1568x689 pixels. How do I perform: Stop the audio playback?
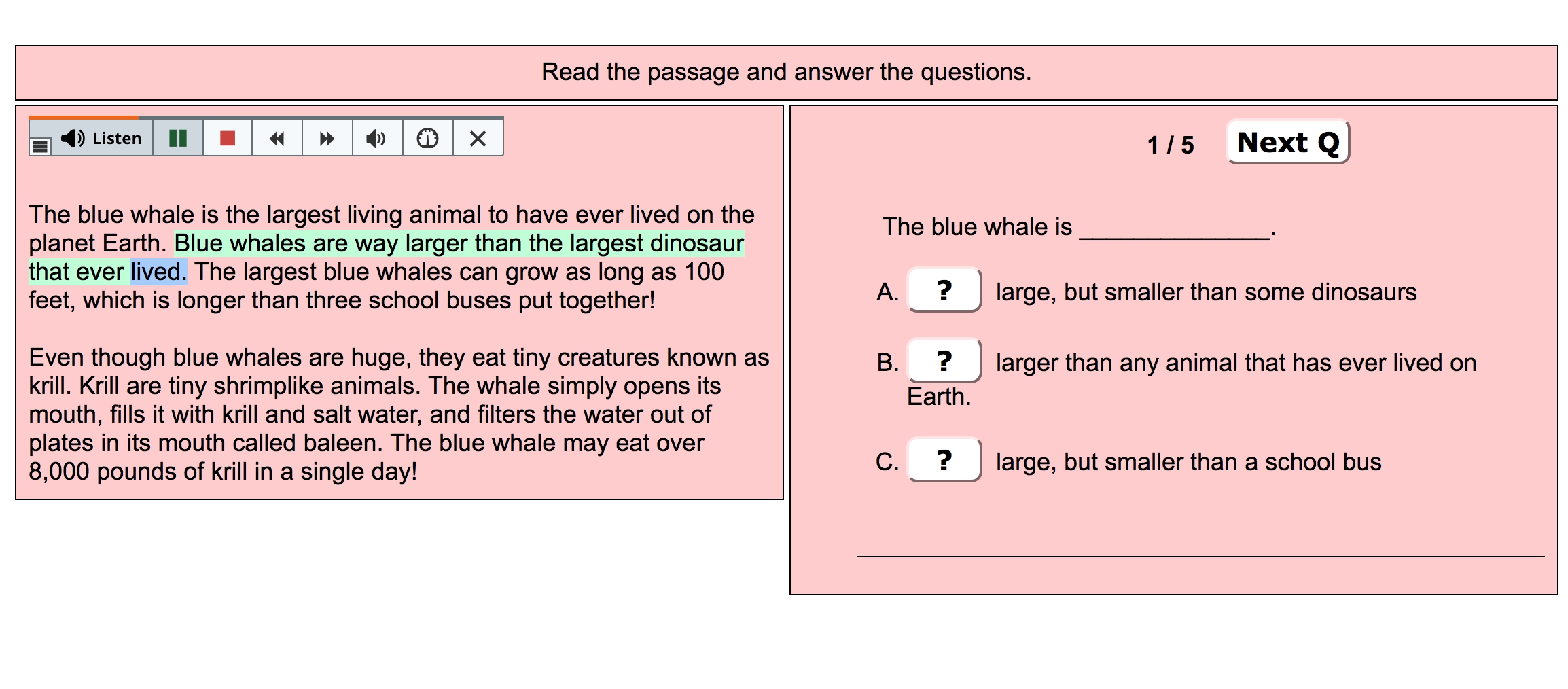[228, 138]
